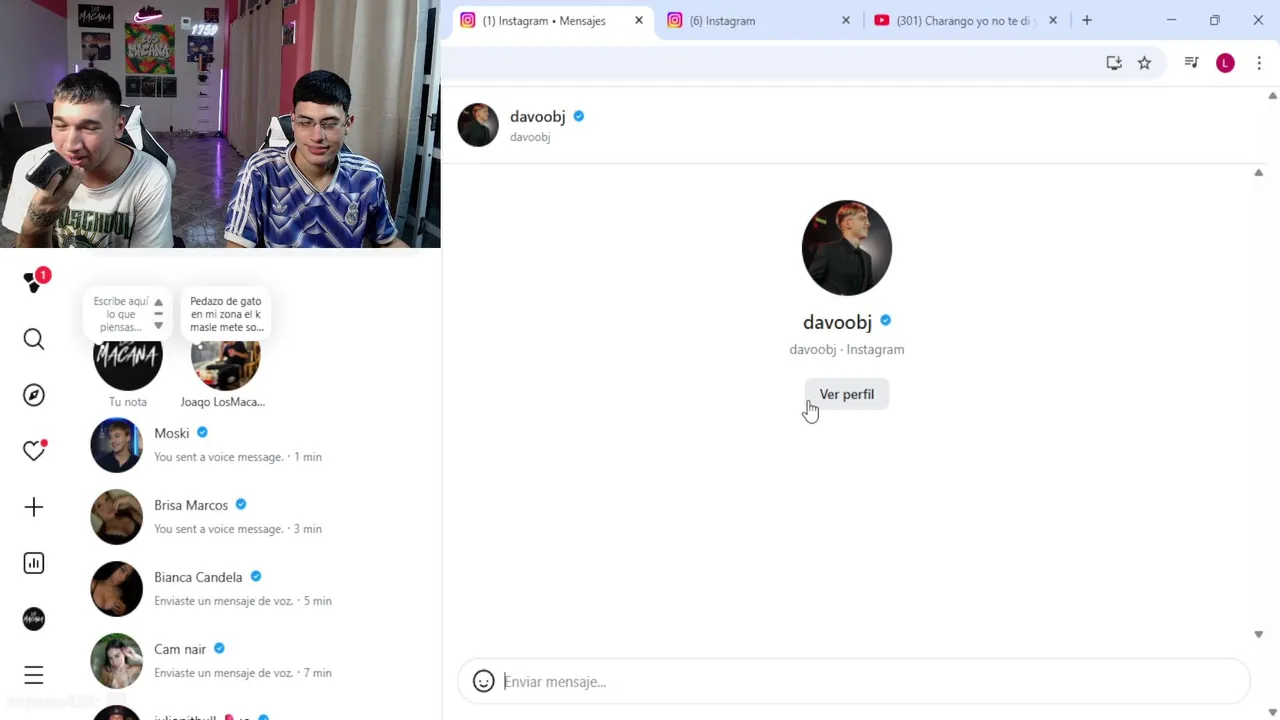
Task: Click the Ver perfil button
Action: [x=847, y=394]
